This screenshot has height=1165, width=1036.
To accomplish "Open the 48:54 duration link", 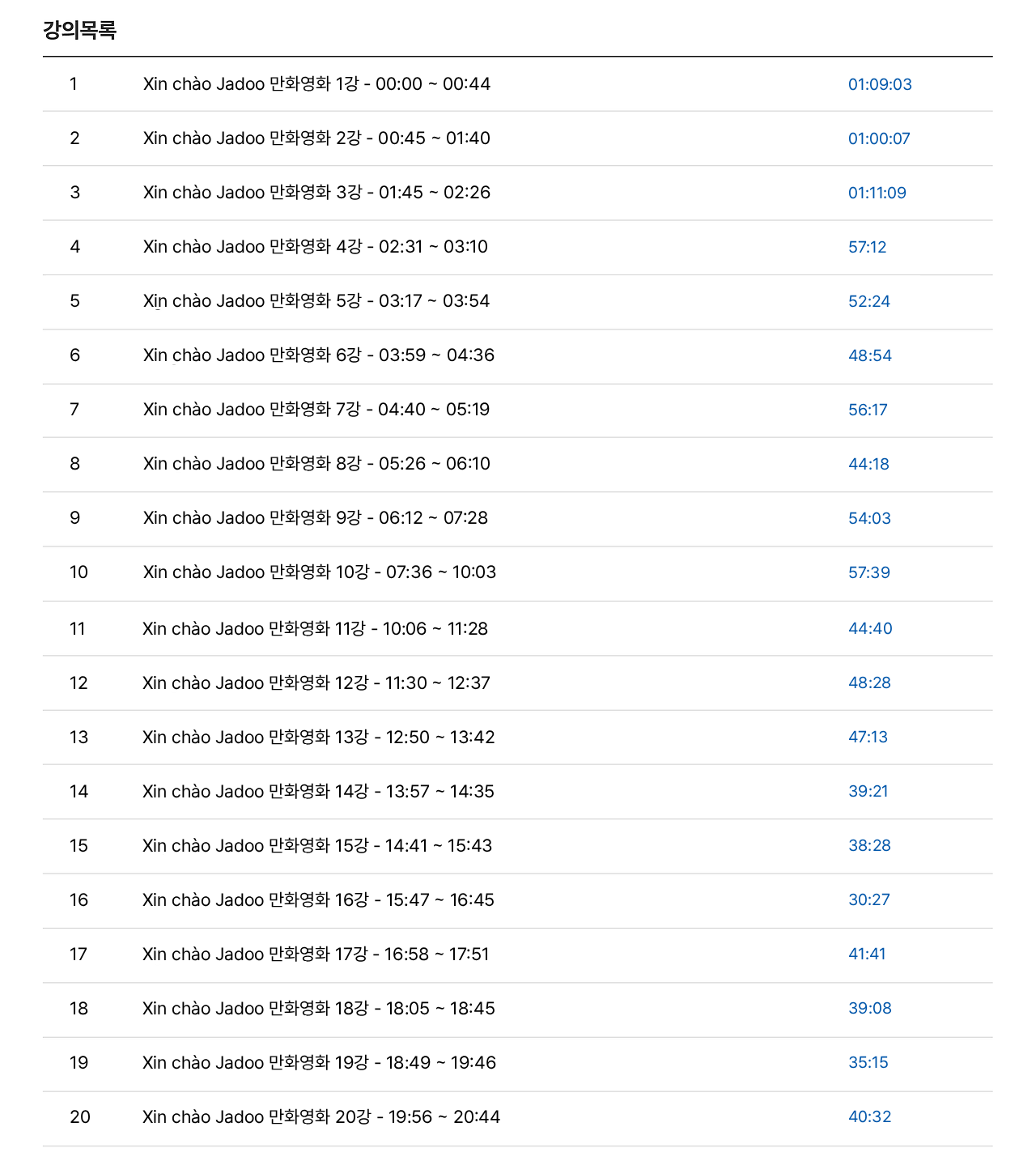I will pyautogui.click(x=869, y=355).
